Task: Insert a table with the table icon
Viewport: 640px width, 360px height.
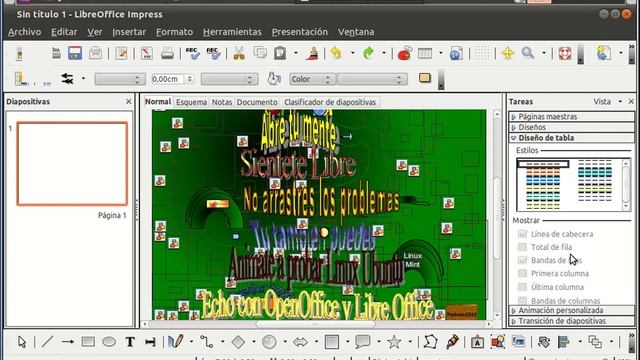Action: pyautogui.click(x=425, y=53)
